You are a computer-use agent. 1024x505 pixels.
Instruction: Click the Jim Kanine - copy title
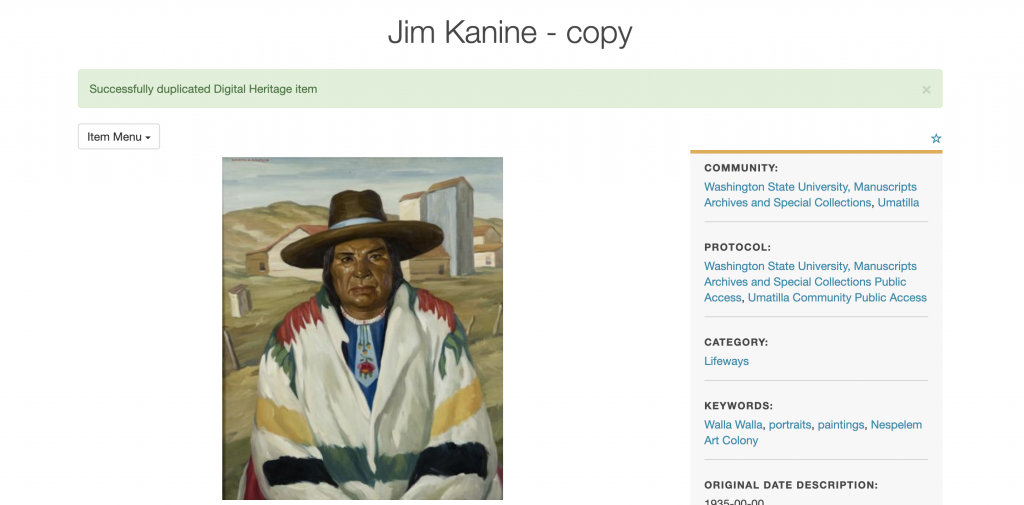(x=510, y=33)
